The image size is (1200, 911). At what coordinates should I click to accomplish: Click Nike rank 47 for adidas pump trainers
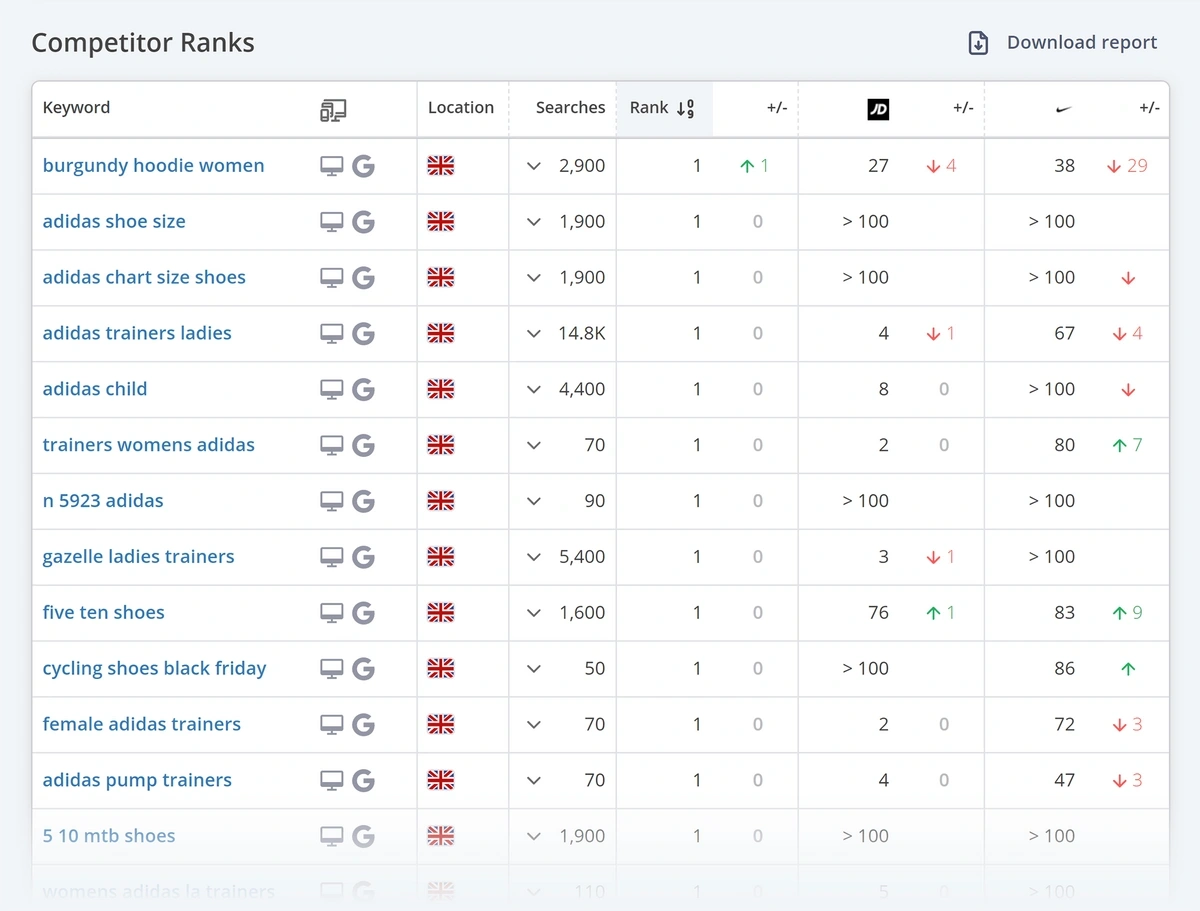coord(1064,780)
